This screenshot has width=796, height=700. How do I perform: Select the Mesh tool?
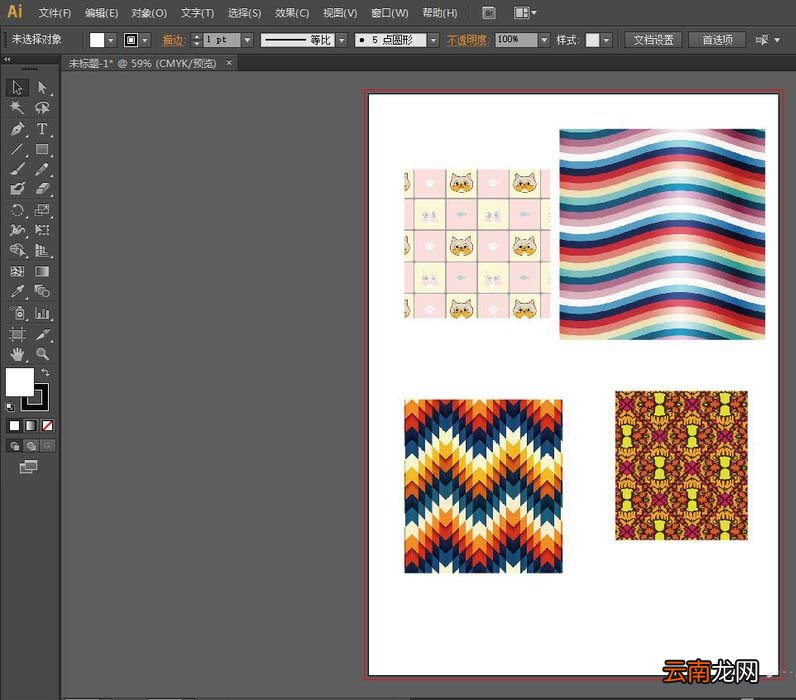pos(17,271)
